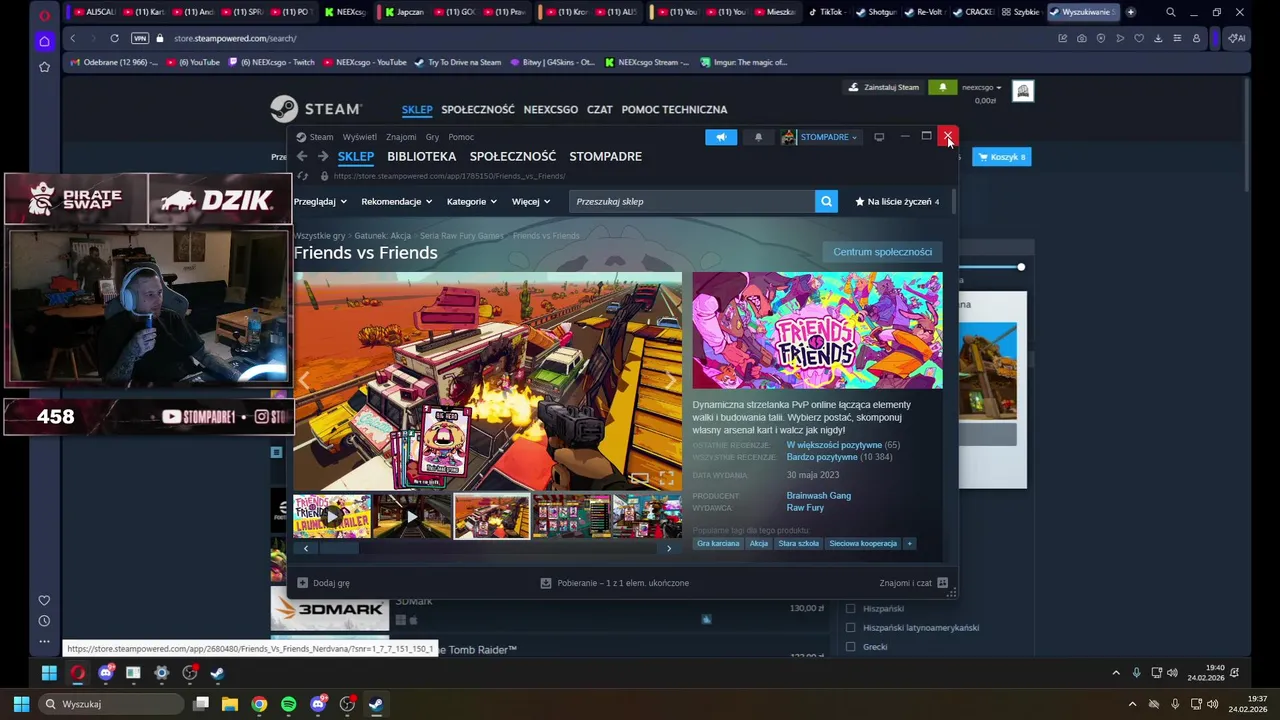Click the Gra karciana tag
Image resolution: width=1280 pixels, height=720 pixels.
tap(718, 543)
